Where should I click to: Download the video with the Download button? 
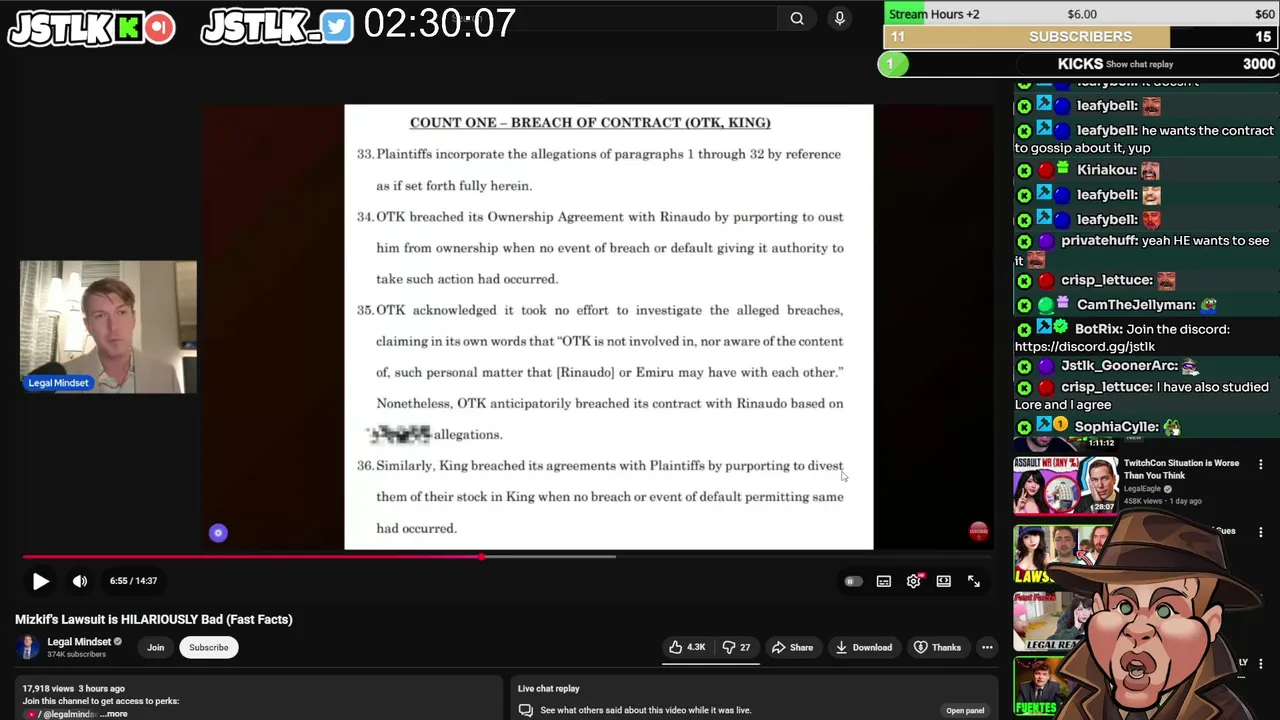click(x=864, y=647)
